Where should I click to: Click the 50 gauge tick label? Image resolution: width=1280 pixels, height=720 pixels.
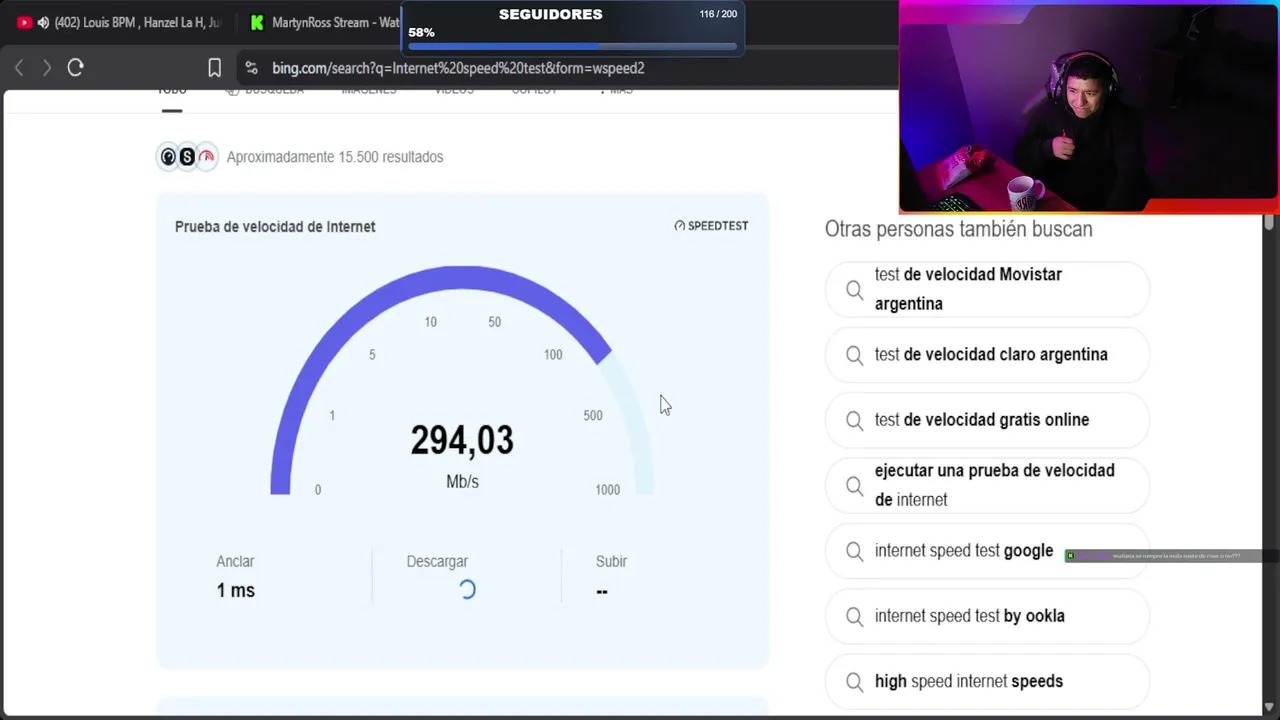[x=494, y=322]
